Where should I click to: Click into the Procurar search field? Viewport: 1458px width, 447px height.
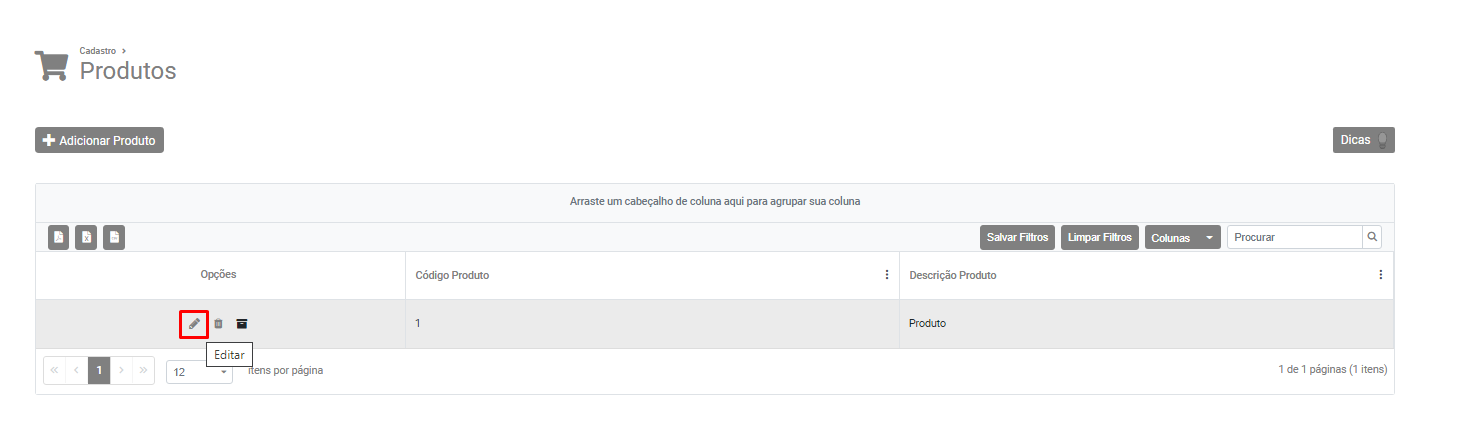[1294, 237]
